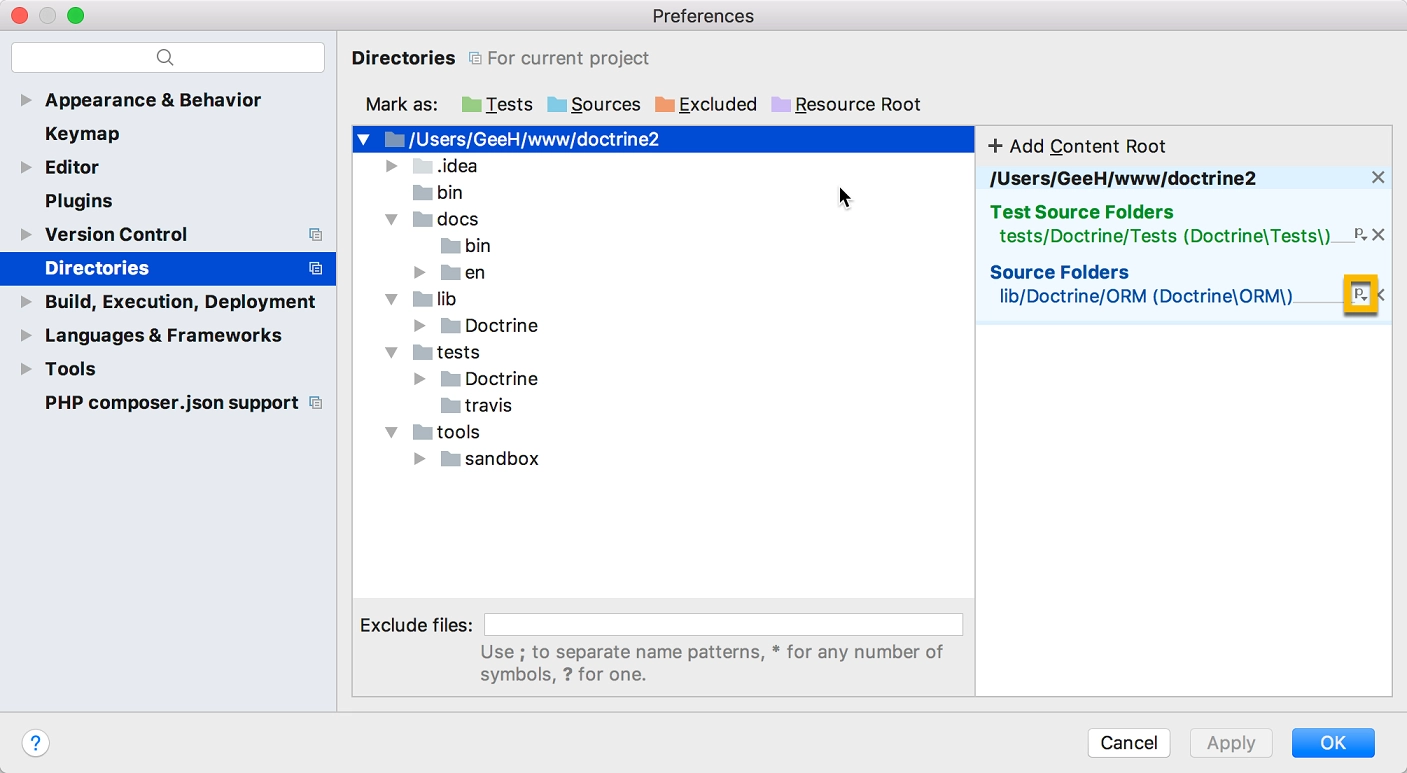Screen dimensions: 1407x773
Task: Remove the /Users/GeeH/www/doctrine2 content root
Action: coord(1378,177)
